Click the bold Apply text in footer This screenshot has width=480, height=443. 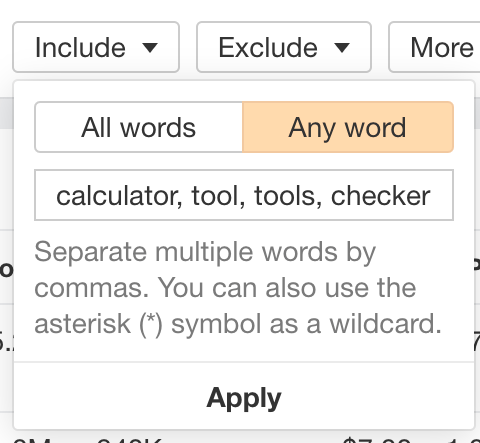point(244,398)
